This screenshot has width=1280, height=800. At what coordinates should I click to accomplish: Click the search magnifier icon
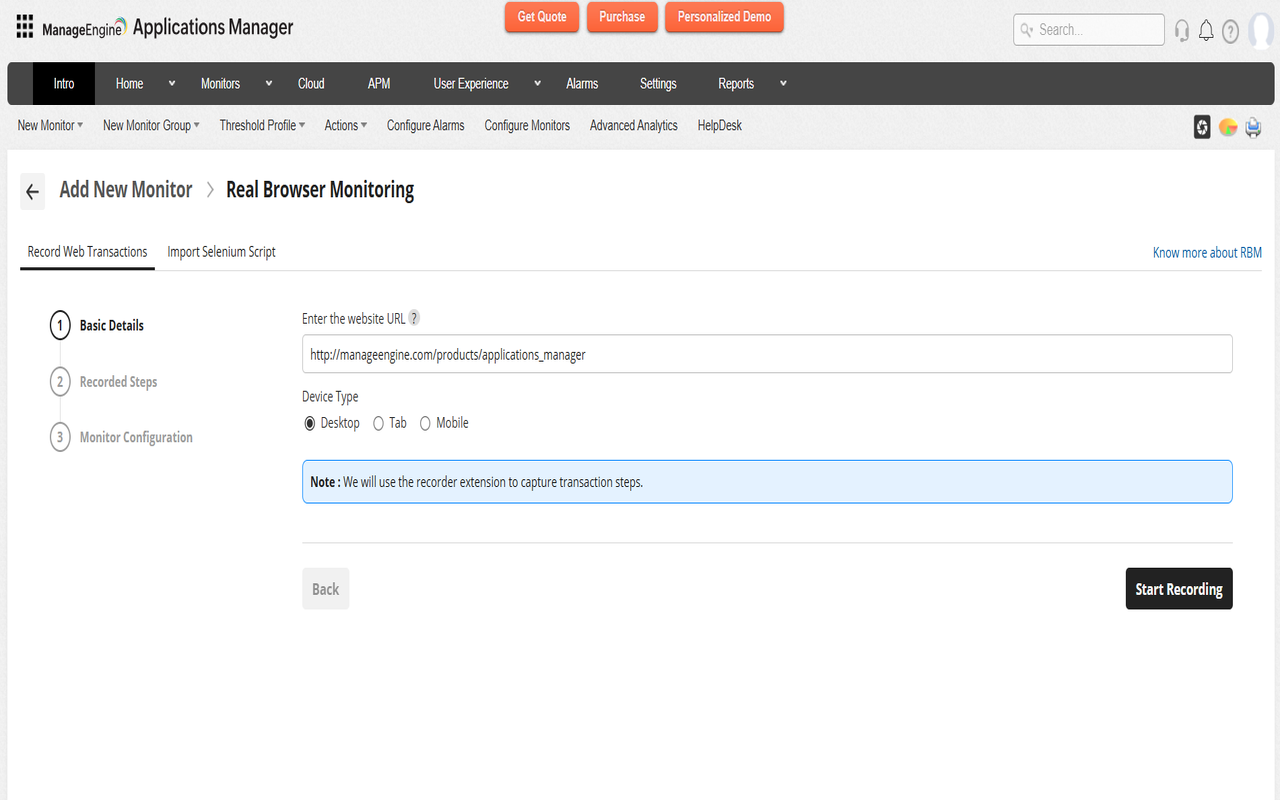point(1026,30)
